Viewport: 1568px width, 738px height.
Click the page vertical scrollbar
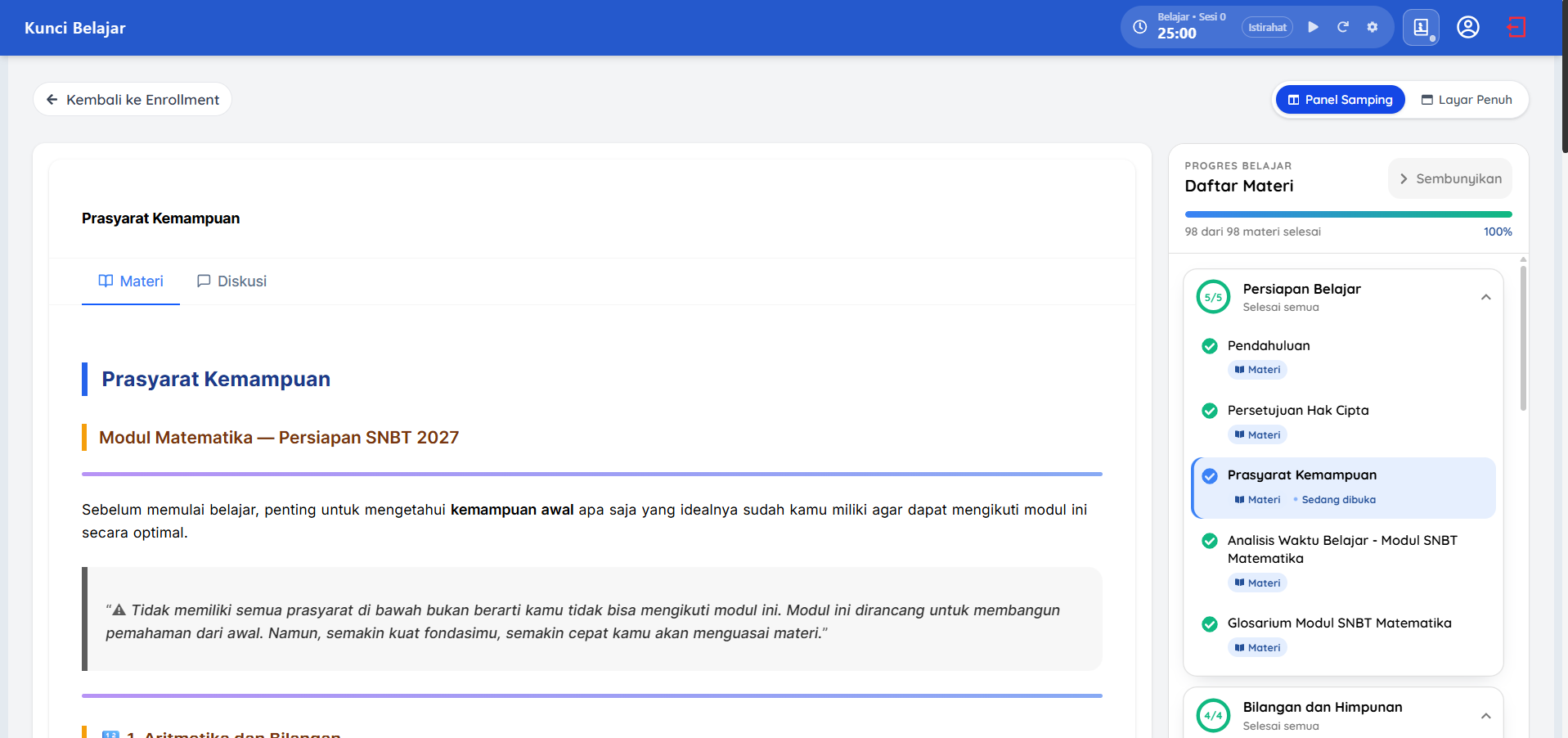click(1565, 78)
